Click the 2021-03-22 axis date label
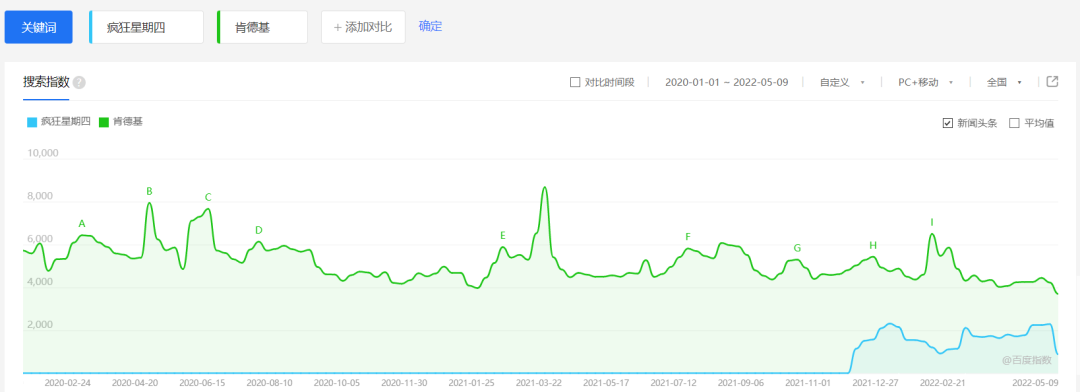 539,382
